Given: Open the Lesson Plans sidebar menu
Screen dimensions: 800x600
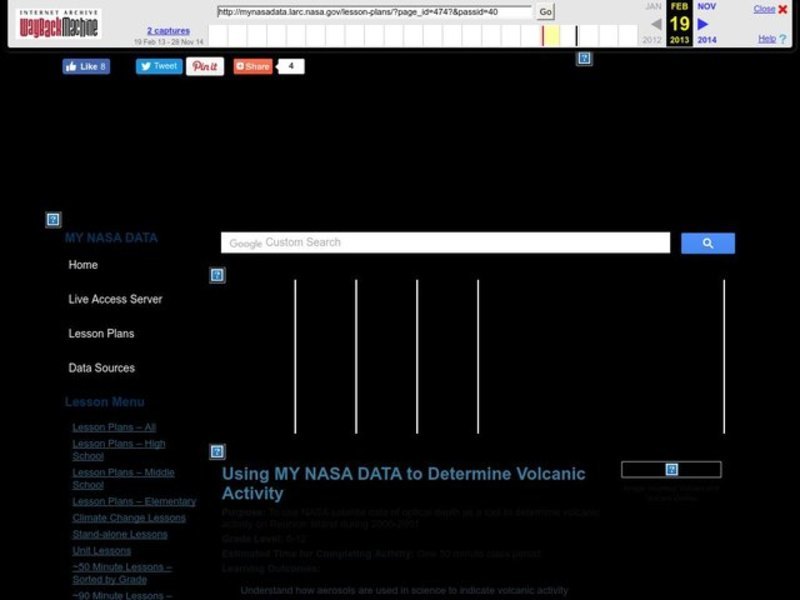Looking at the screenshot, I should 100,333.
